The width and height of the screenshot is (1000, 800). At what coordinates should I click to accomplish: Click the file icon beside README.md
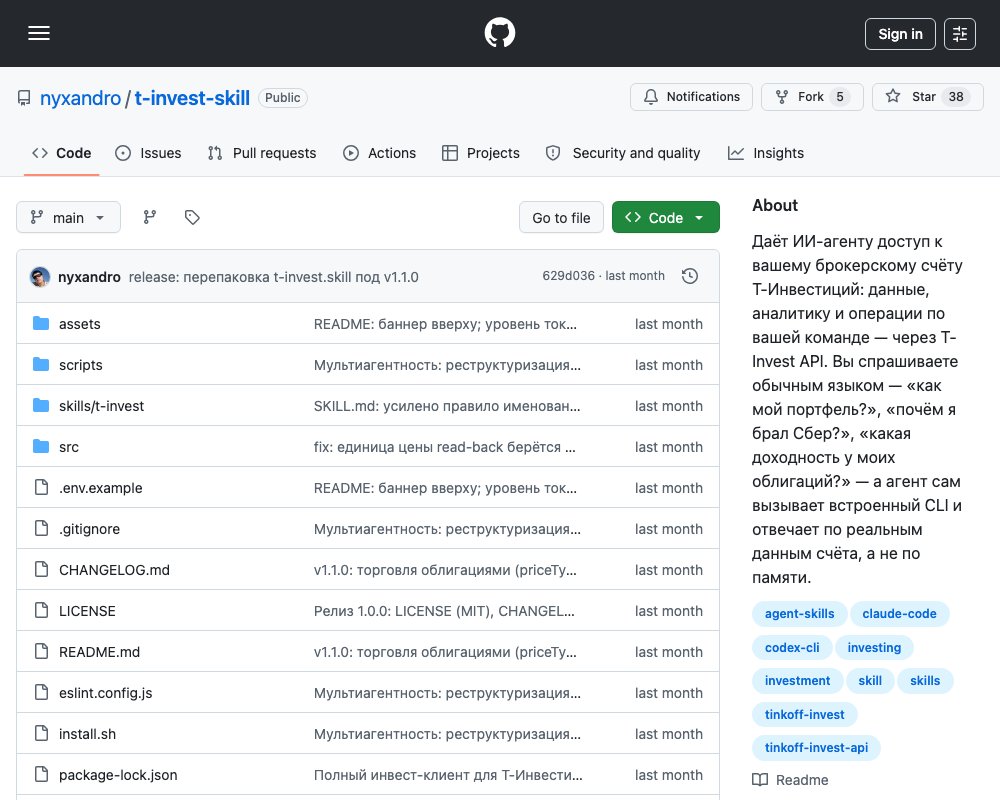click(41, 651)
